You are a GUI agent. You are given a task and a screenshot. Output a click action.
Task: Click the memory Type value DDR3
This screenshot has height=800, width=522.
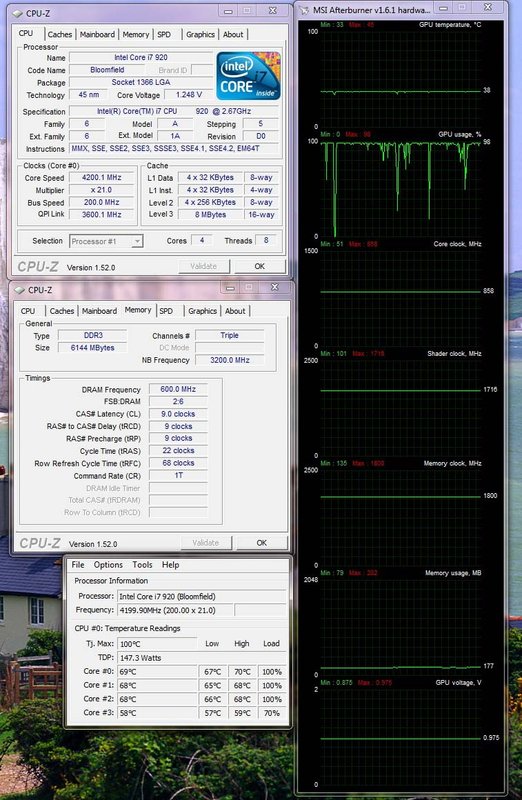click(93, 336)
